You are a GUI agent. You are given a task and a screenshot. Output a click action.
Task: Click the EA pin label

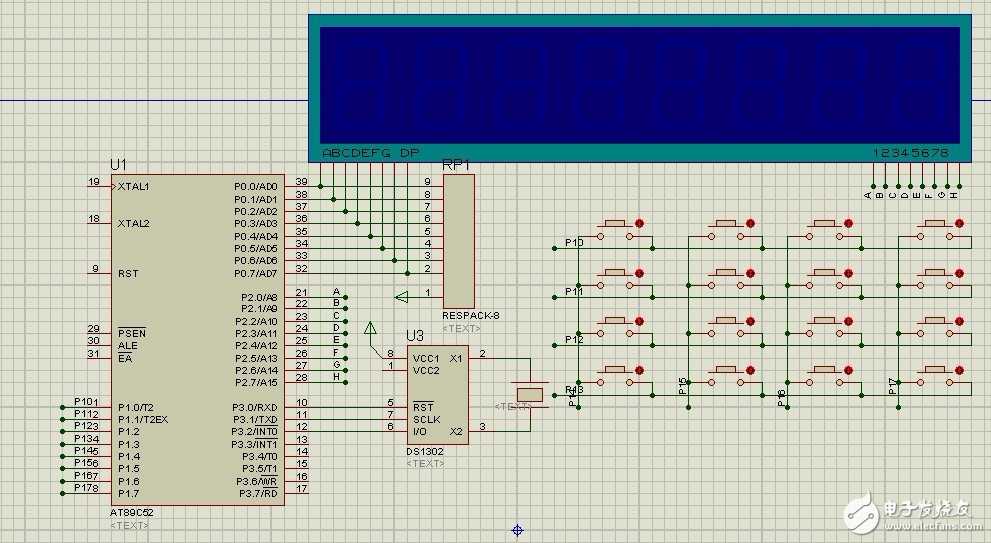(125, 358)
